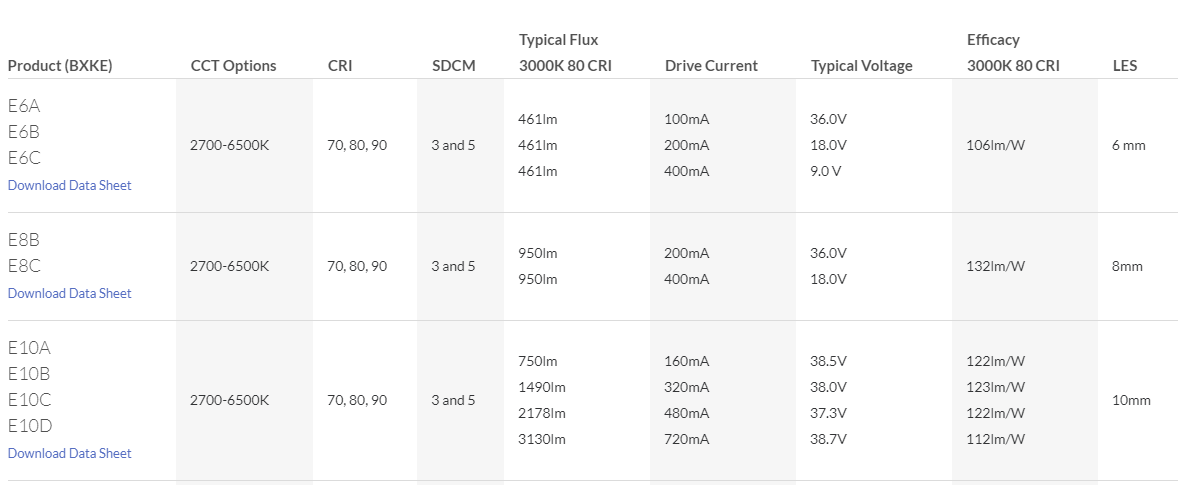Click the Typical Voltage column header
This screenshot has height=485, width=1181.
861,66
